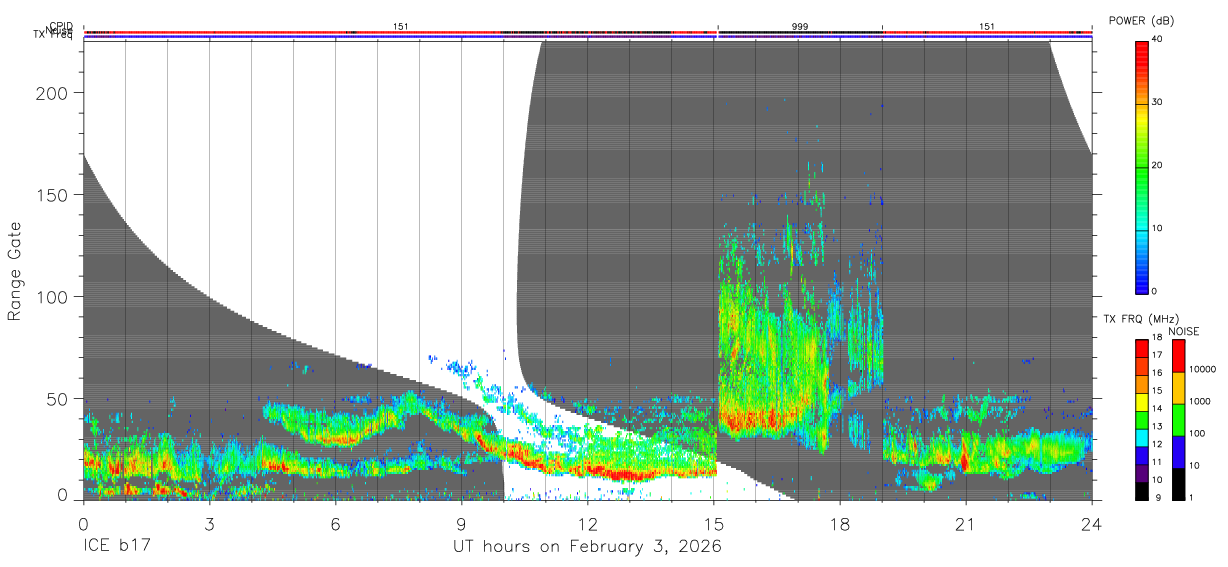Click the 150 tick label on Range Gate axis

(54, 195)
